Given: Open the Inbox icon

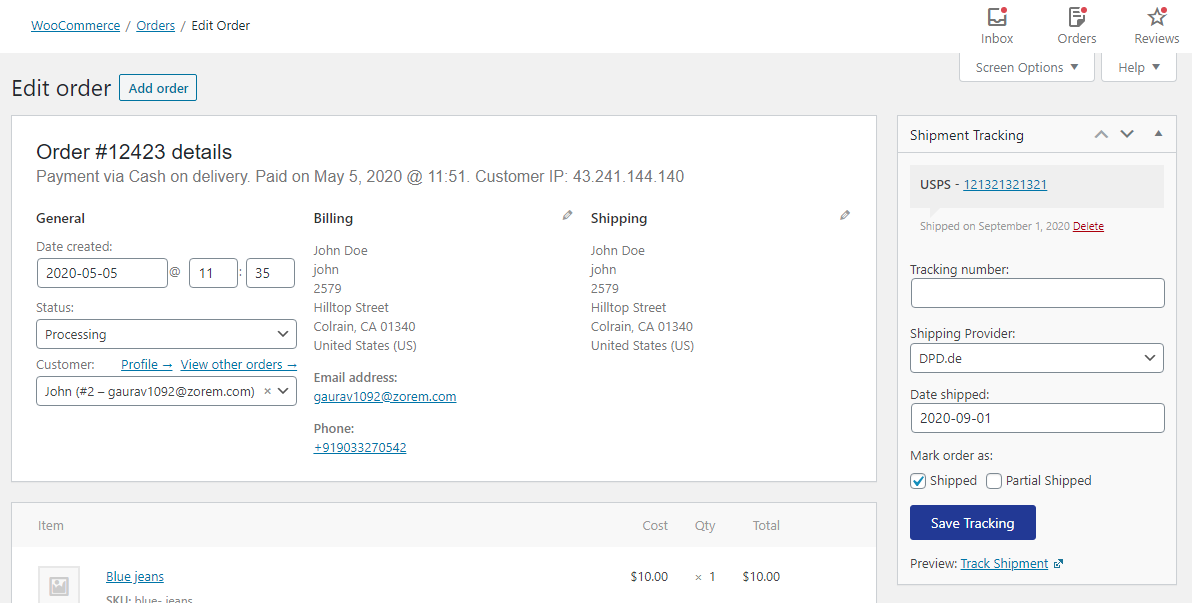Looking at the screenshot, I should (x=996, y=18).
